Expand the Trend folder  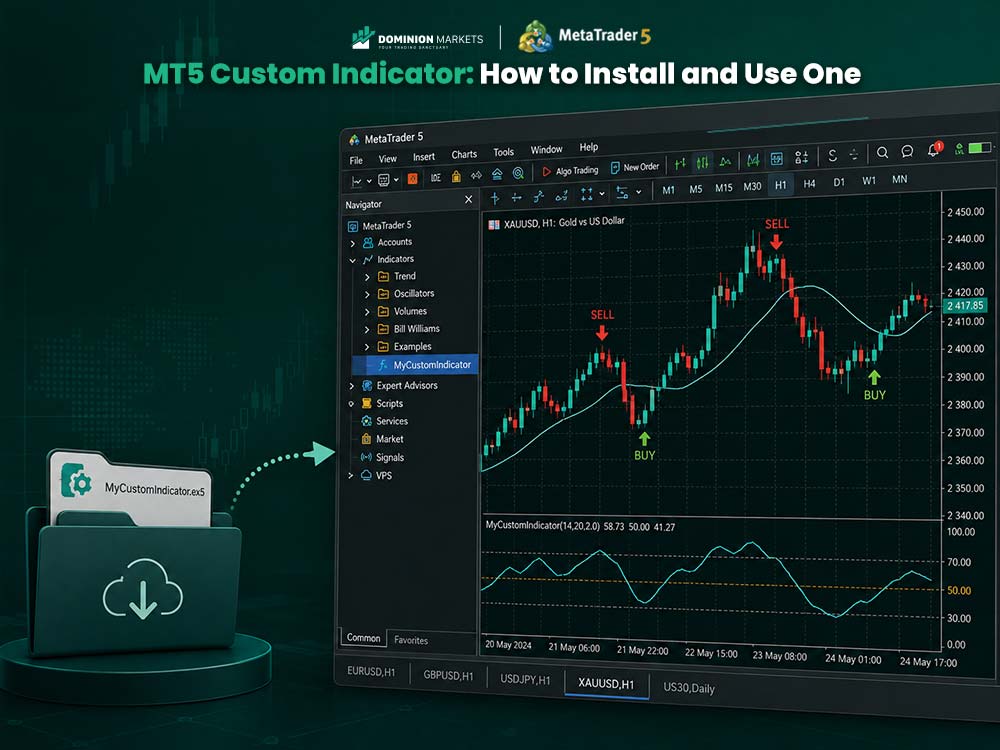point(367,277)
